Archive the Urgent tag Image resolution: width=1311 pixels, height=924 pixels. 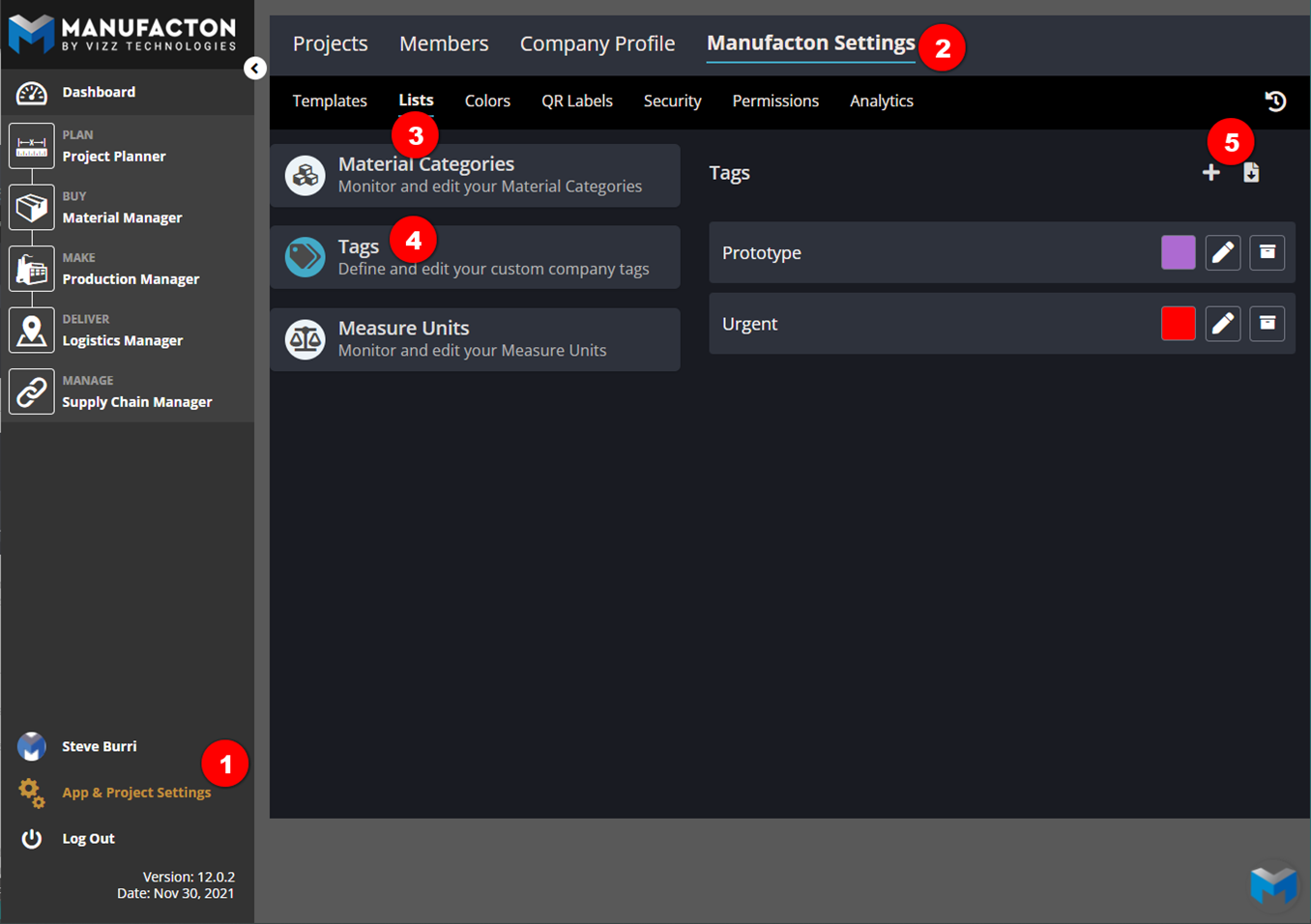[1267, 324]
